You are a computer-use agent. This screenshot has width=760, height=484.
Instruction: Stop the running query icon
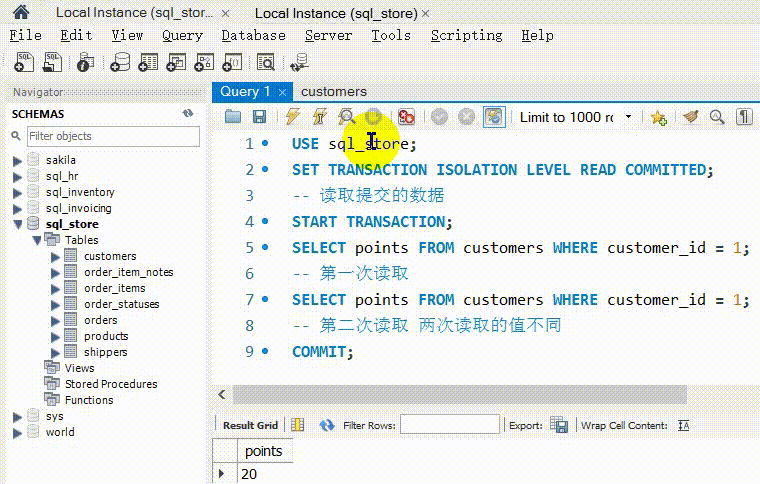click(x=373, y=117)
